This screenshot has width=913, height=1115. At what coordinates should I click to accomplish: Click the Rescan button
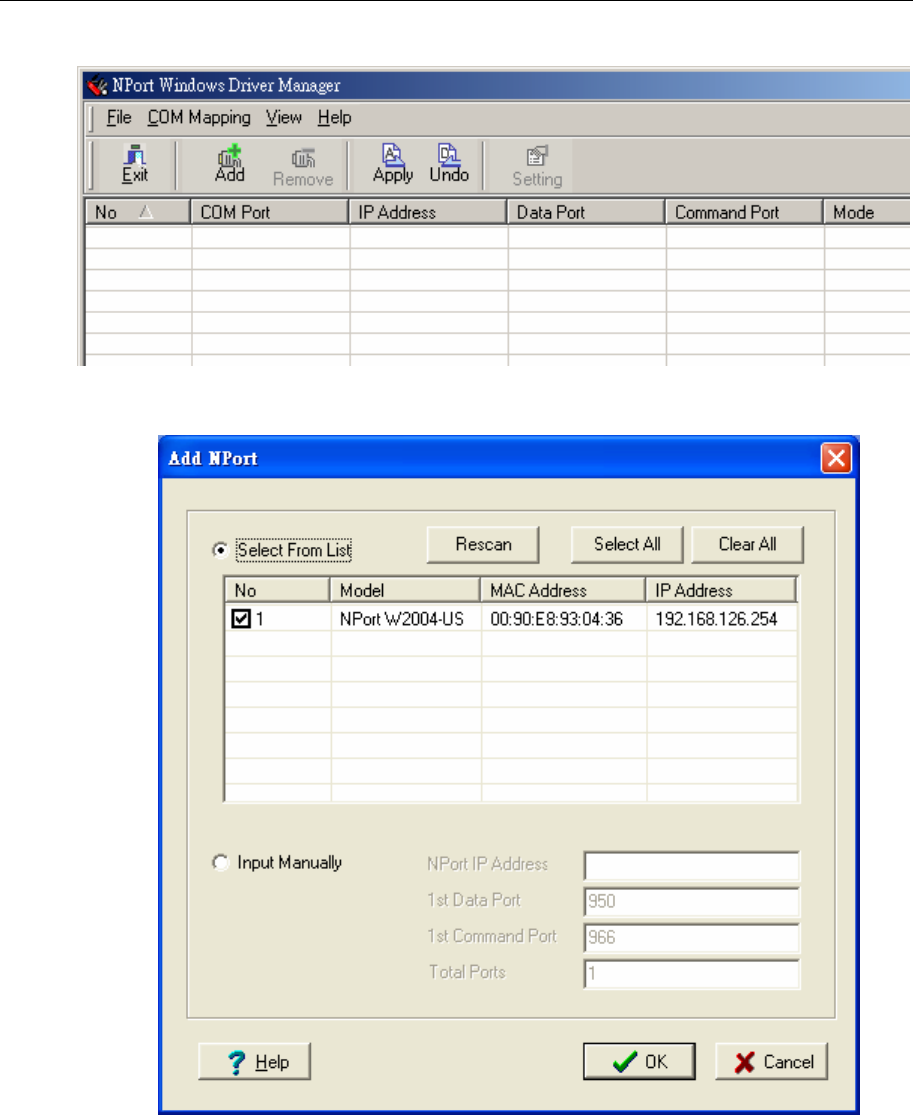483,545
